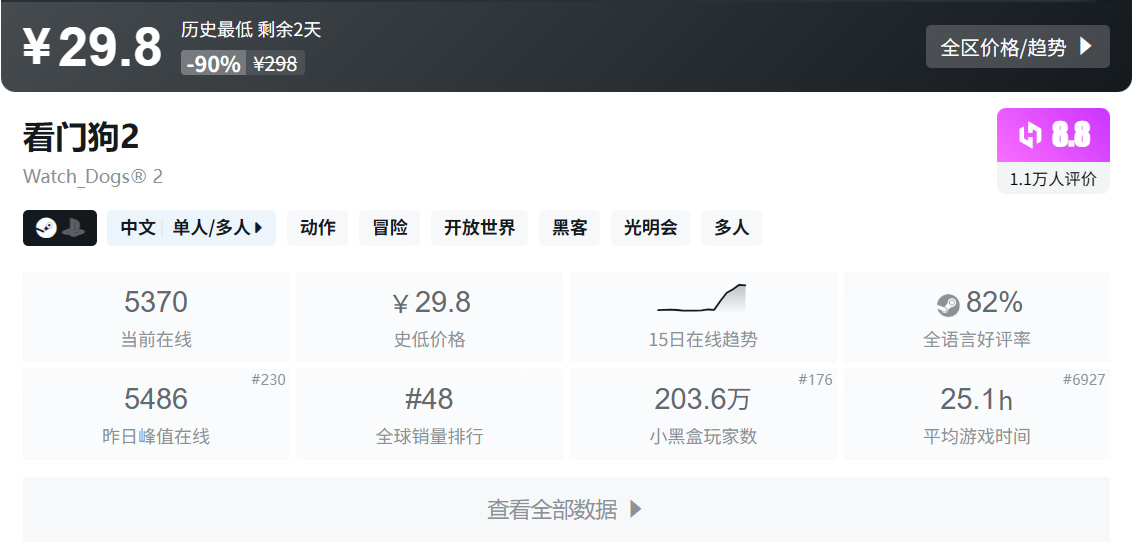Click the #48 全球销量排行 card
This screenshot has width=1148, height=543.
coord(429,414)
